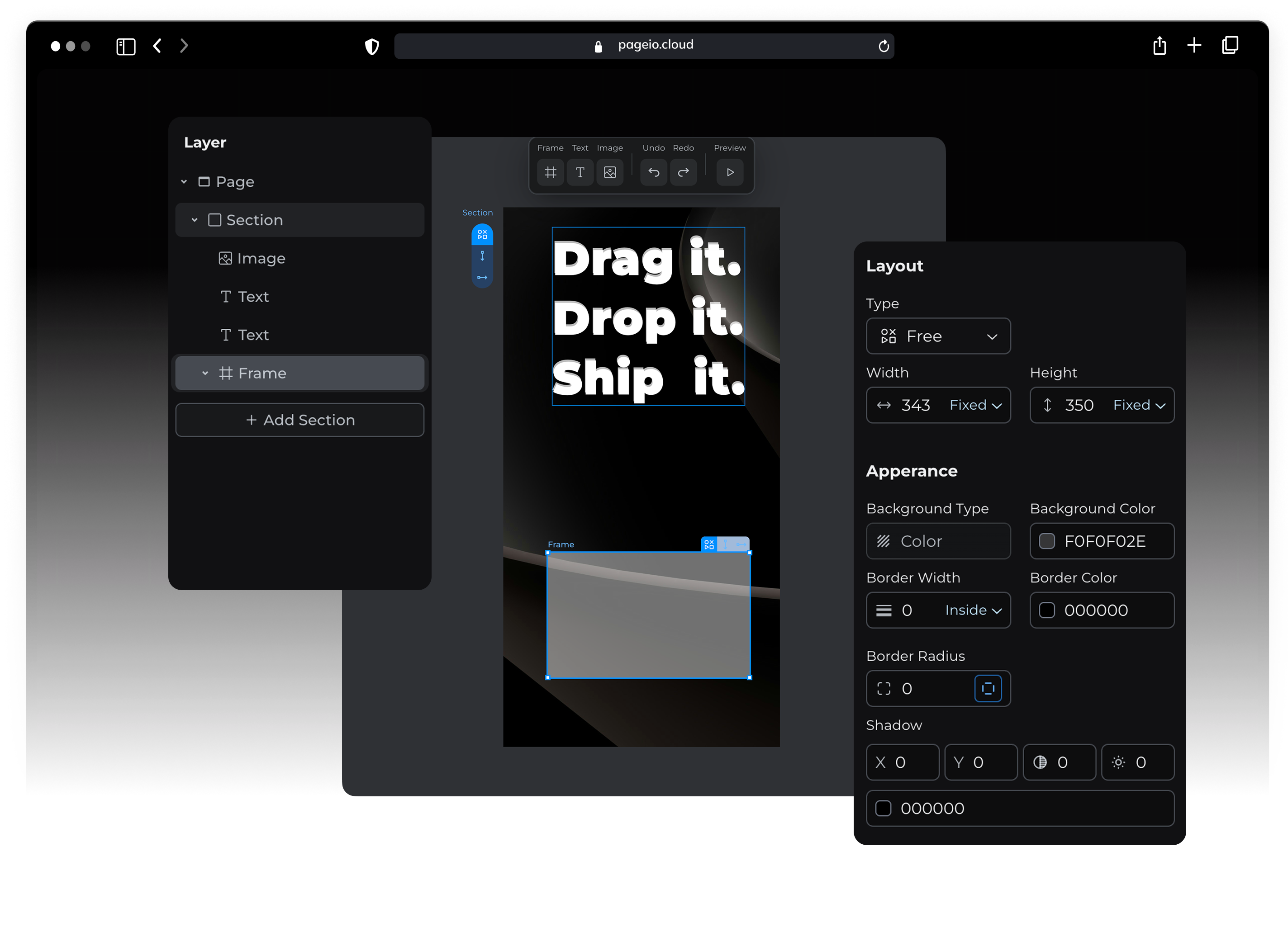The height and width of the screenshot is (932, 1288).
Task: Click the shadow color swatch at bottom
Action: point(883,808)
